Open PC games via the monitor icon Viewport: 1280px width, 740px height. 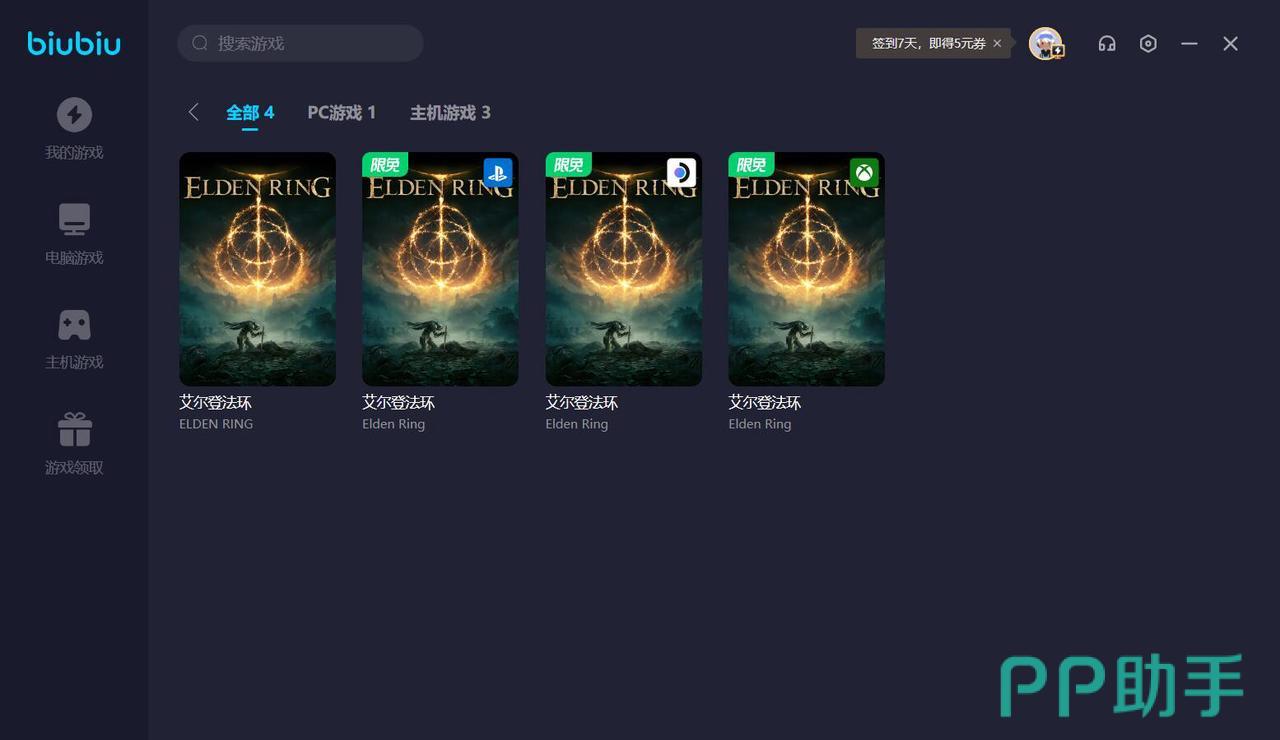[x=74, y=220]
